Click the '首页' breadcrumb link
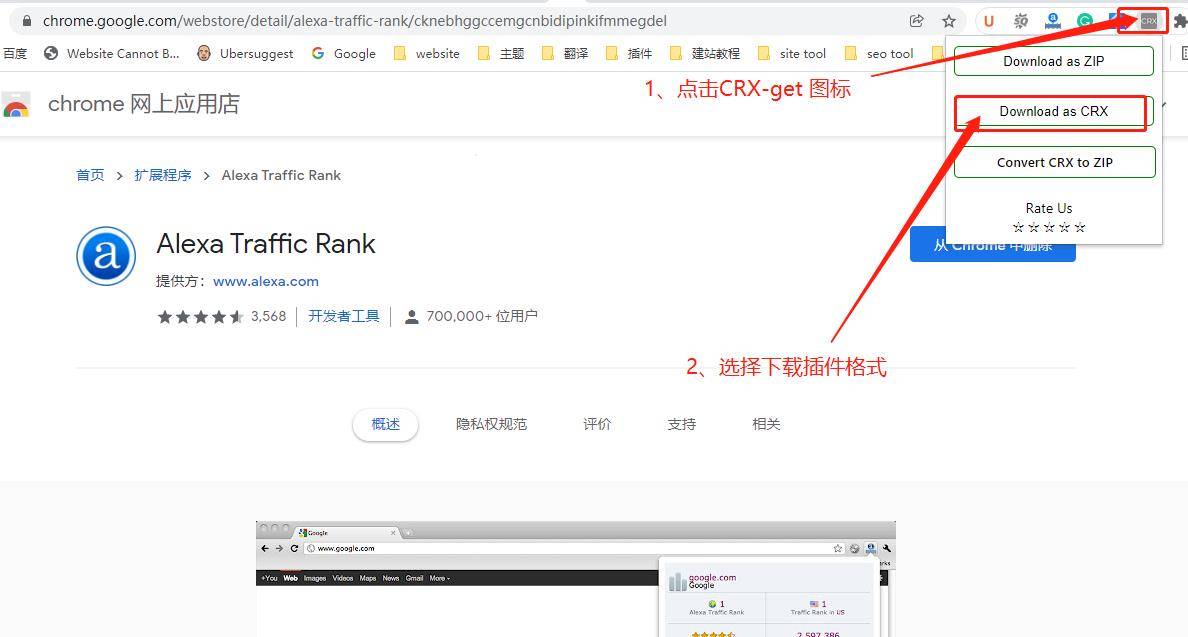This screenshot has height=637, width=1188. pos(90,175)
